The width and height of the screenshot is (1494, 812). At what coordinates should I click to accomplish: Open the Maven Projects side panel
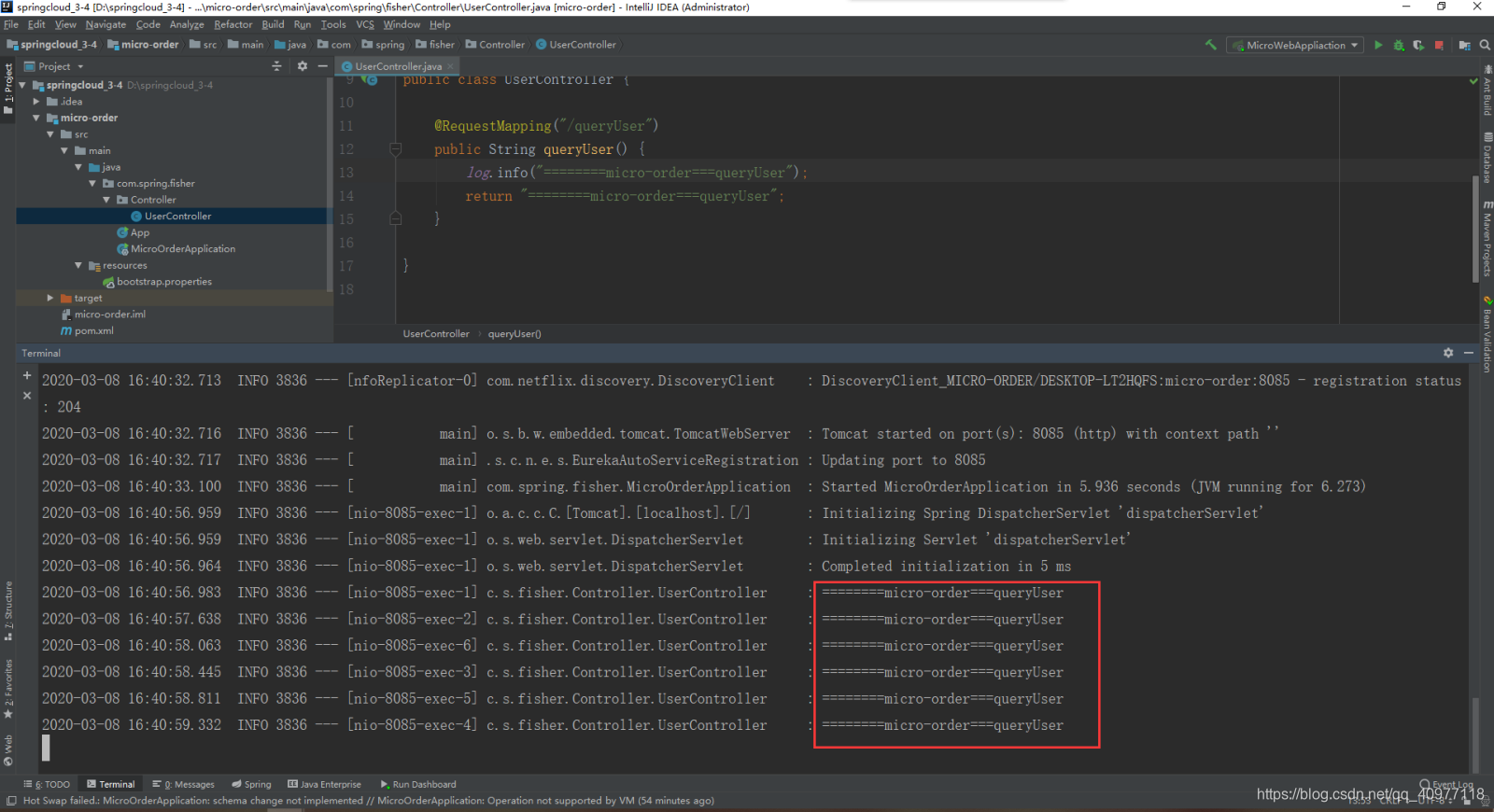[1487, 239]
